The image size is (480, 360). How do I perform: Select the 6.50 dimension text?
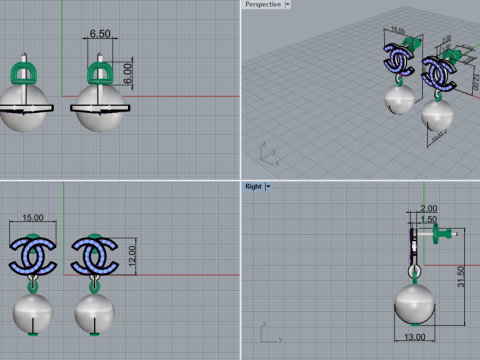(x=100, y=34)
